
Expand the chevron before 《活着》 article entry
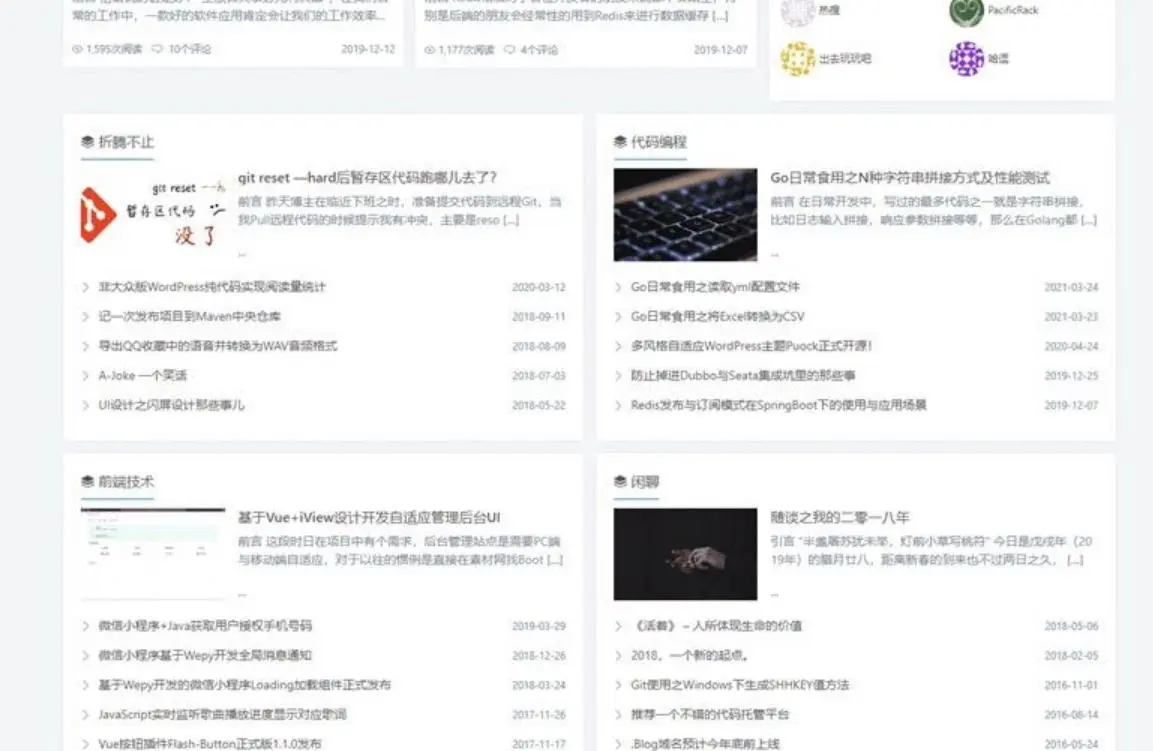pos(618,625)
